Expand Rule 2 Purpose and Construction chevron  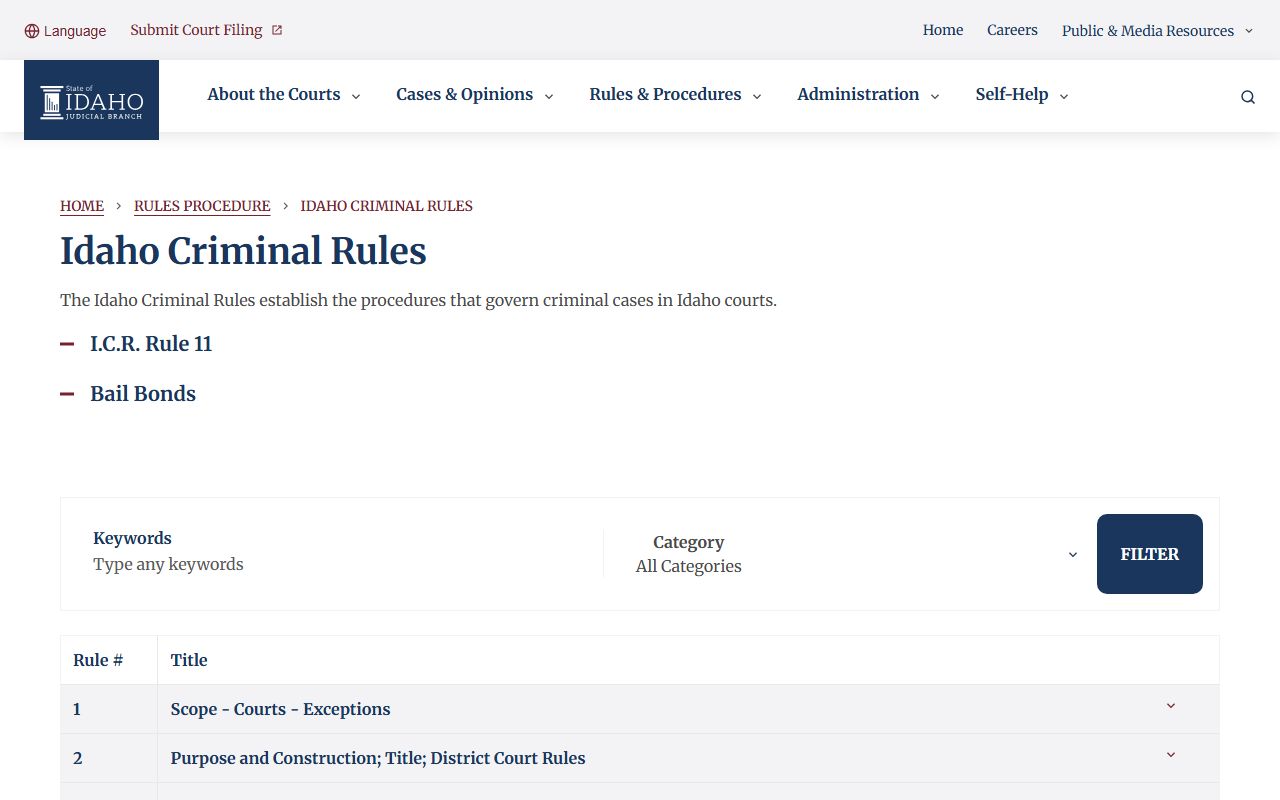click(1171, 755)
